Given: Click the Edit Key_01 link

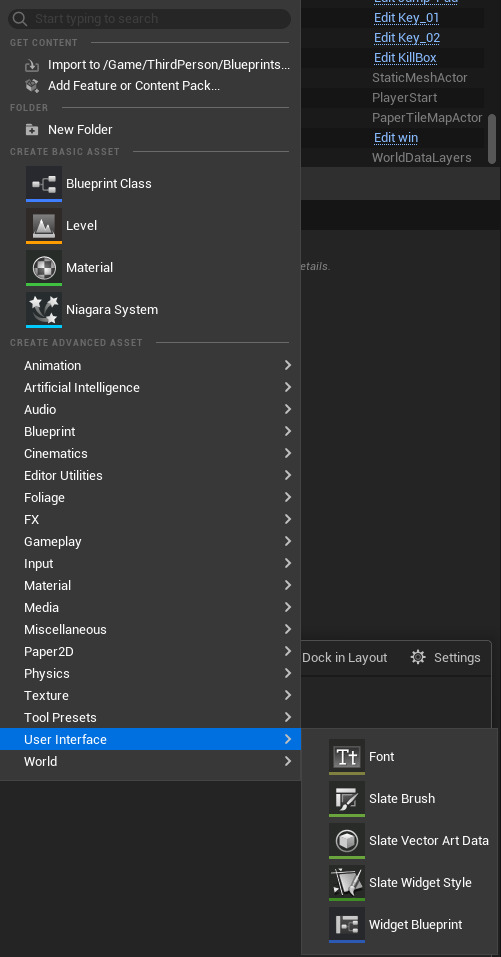Looking at the screenshot, I should pos(406,18).
